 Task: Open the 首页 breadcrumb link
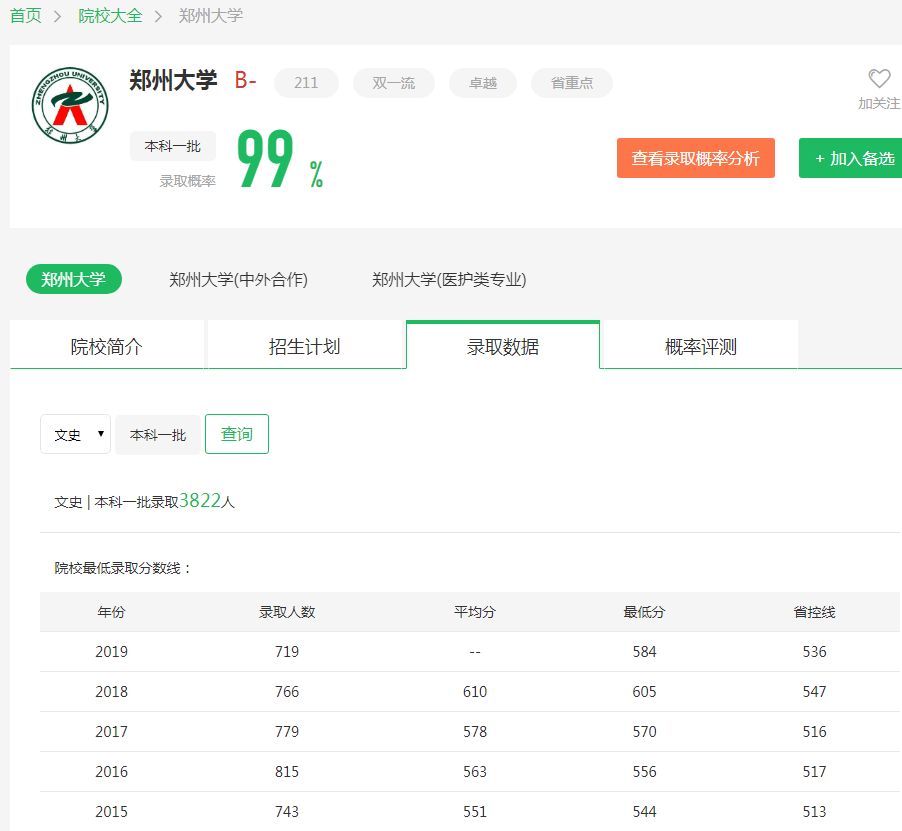click(x=26, y=16)
